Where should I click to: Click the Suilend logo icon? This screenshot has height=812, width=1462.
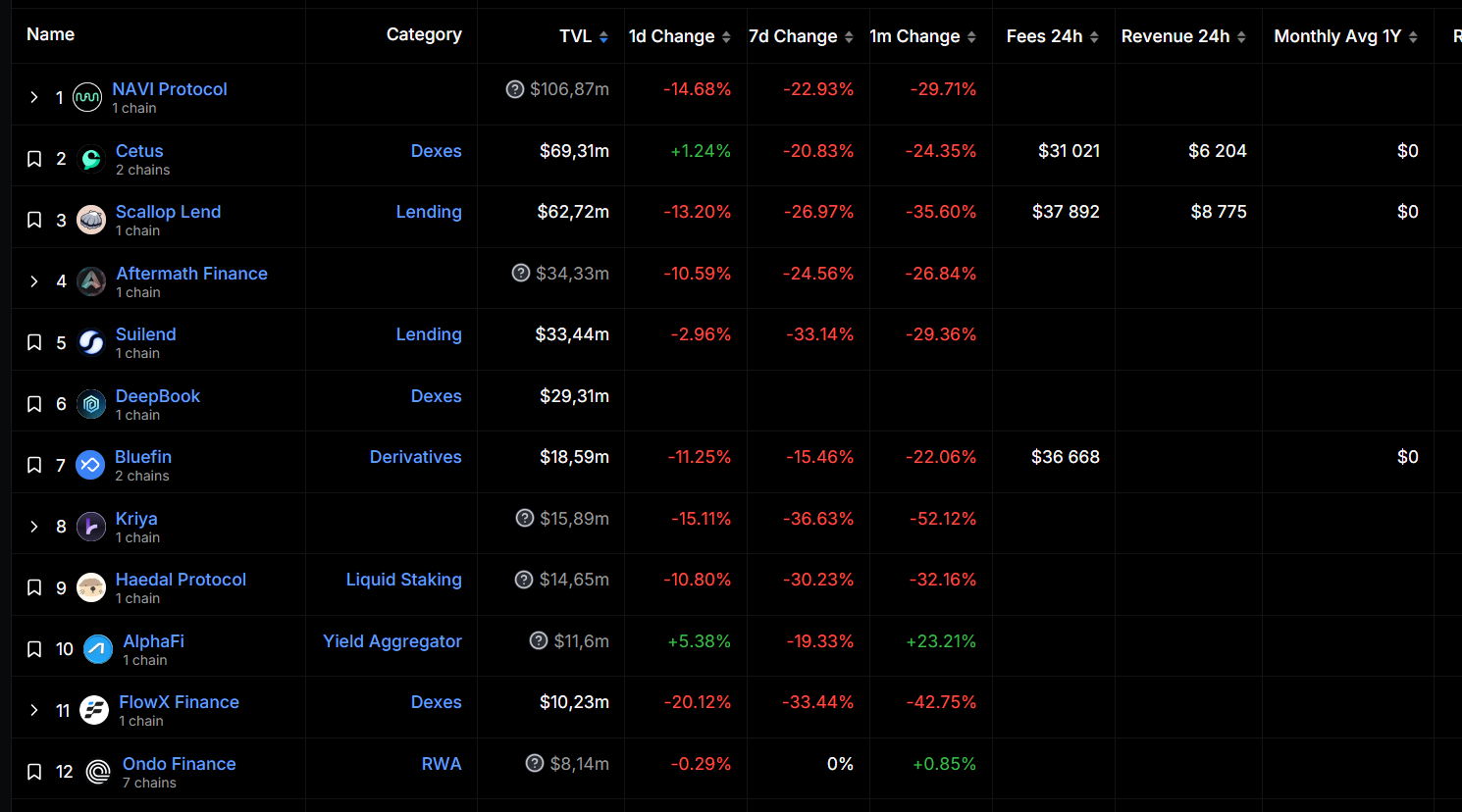tap(91, 342)
